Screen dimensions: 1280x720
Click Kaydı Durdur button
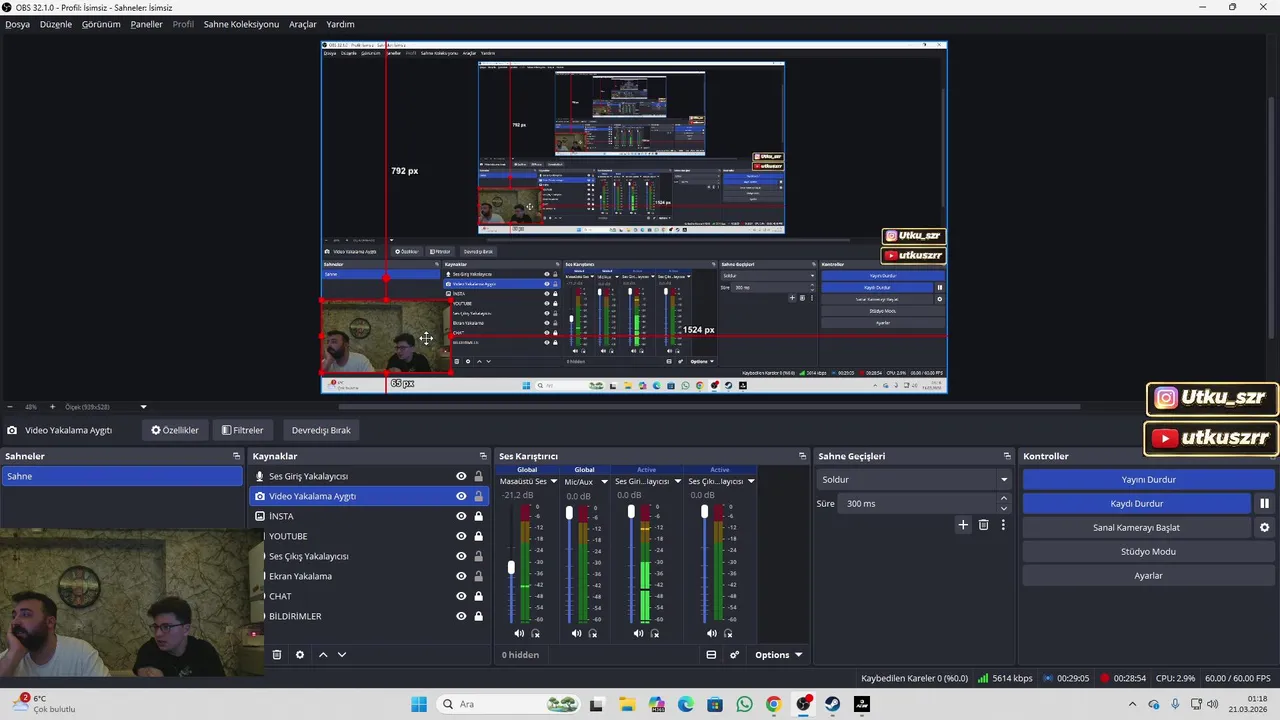[x=1137, y=503]
